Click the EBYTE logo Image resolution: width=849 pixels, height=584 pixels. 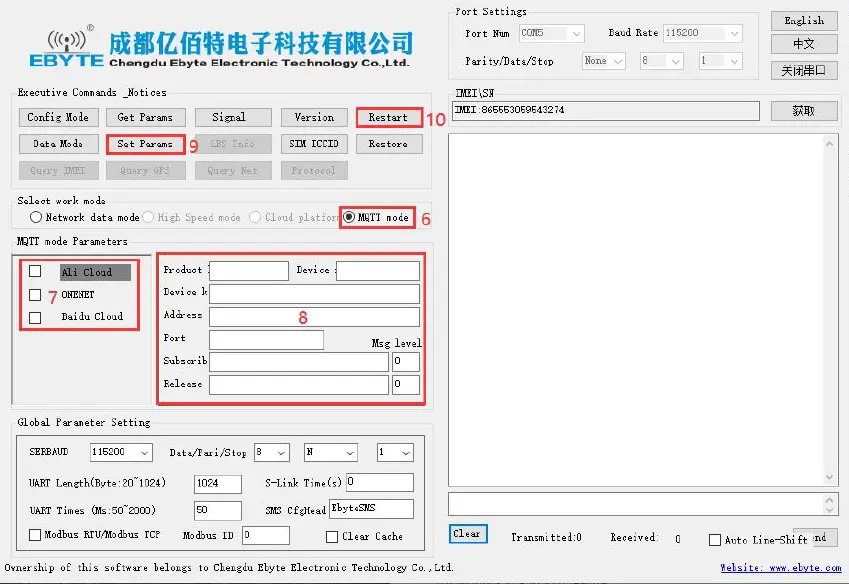(67, 48)
